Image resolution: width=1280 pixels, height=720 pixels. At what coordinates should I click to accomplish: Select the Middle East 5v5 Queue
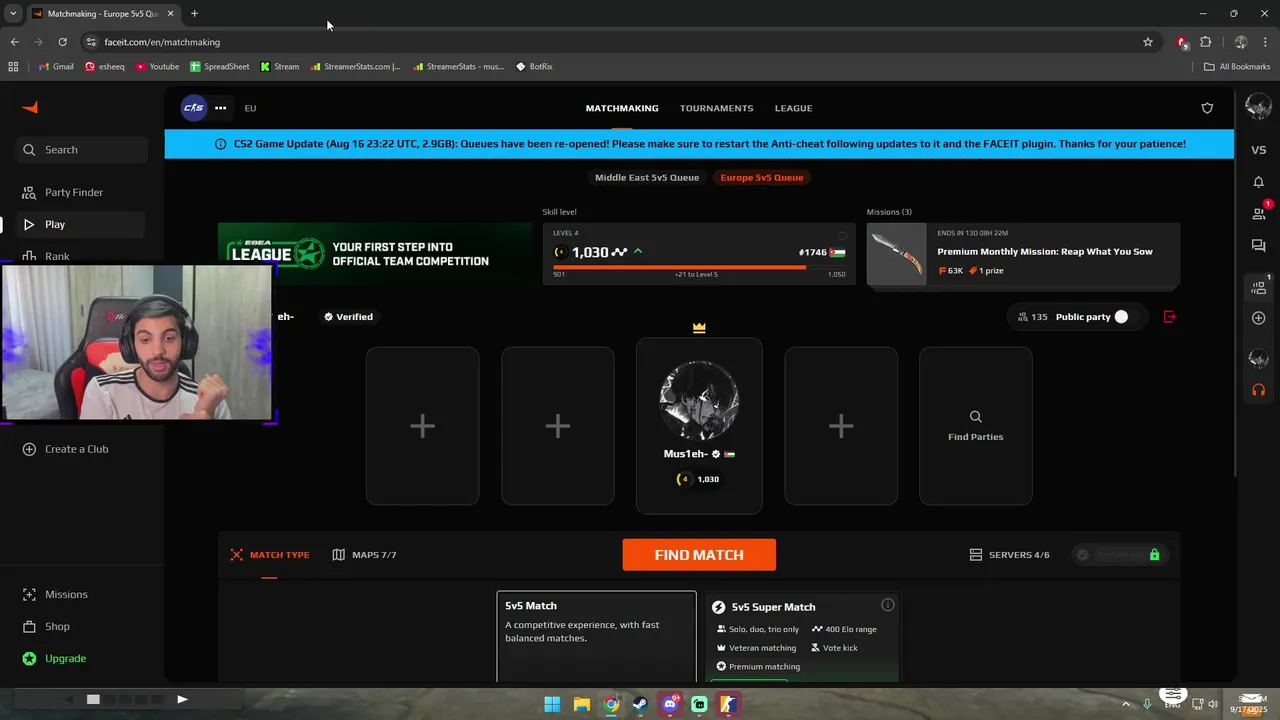pos(647,178)
